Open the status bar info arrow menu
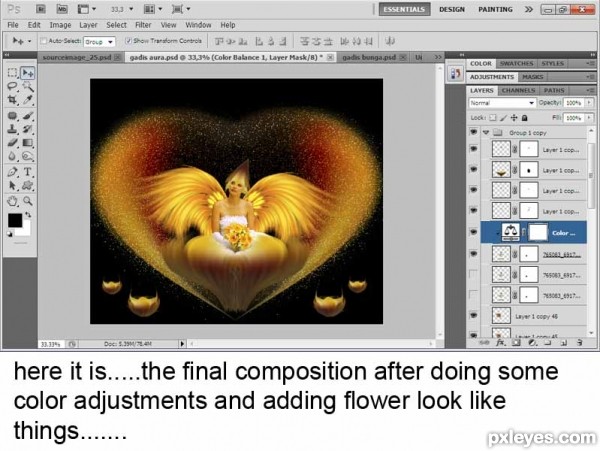The image size is (600, 451). (x=183, y=344)
